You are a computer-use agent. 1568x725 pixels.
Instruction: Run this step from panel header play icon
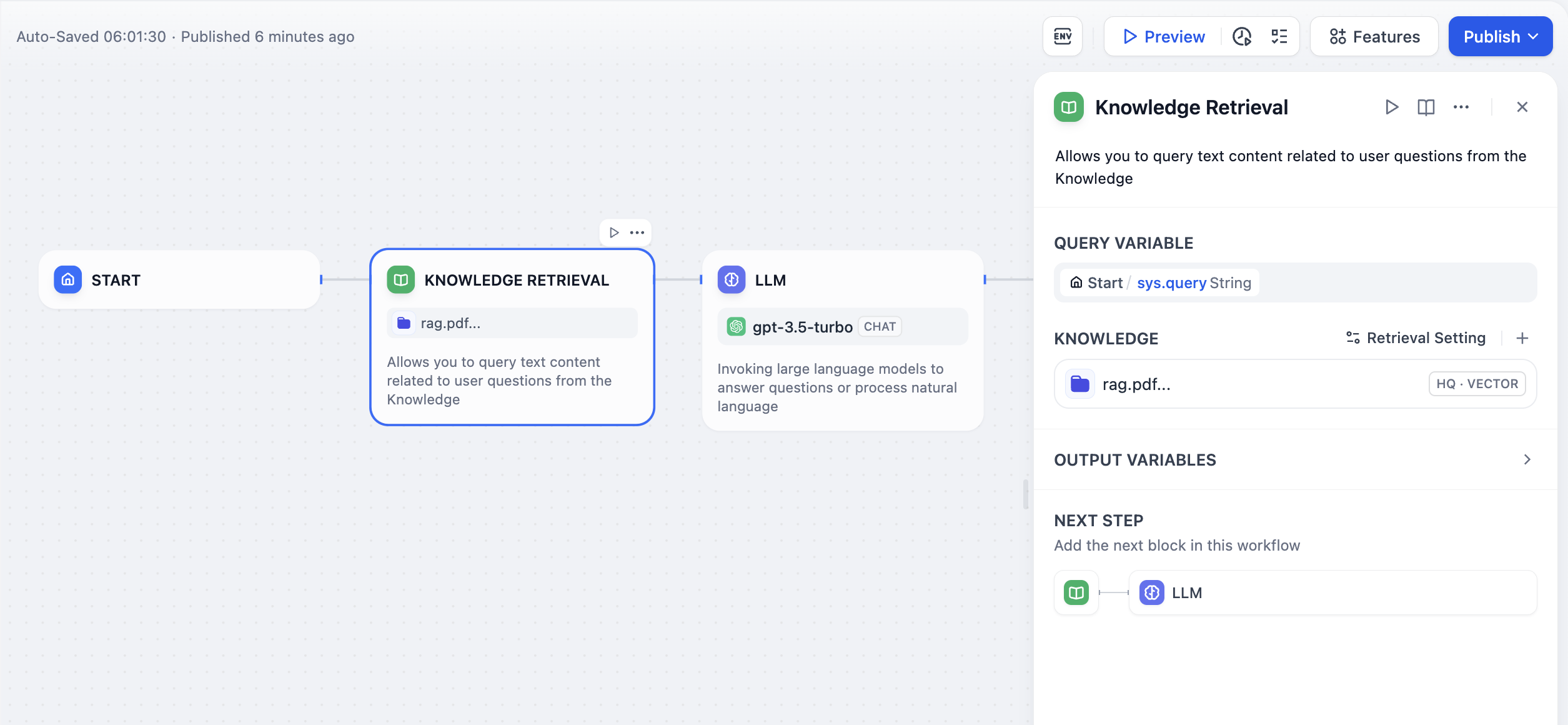tap(1391, 107)
